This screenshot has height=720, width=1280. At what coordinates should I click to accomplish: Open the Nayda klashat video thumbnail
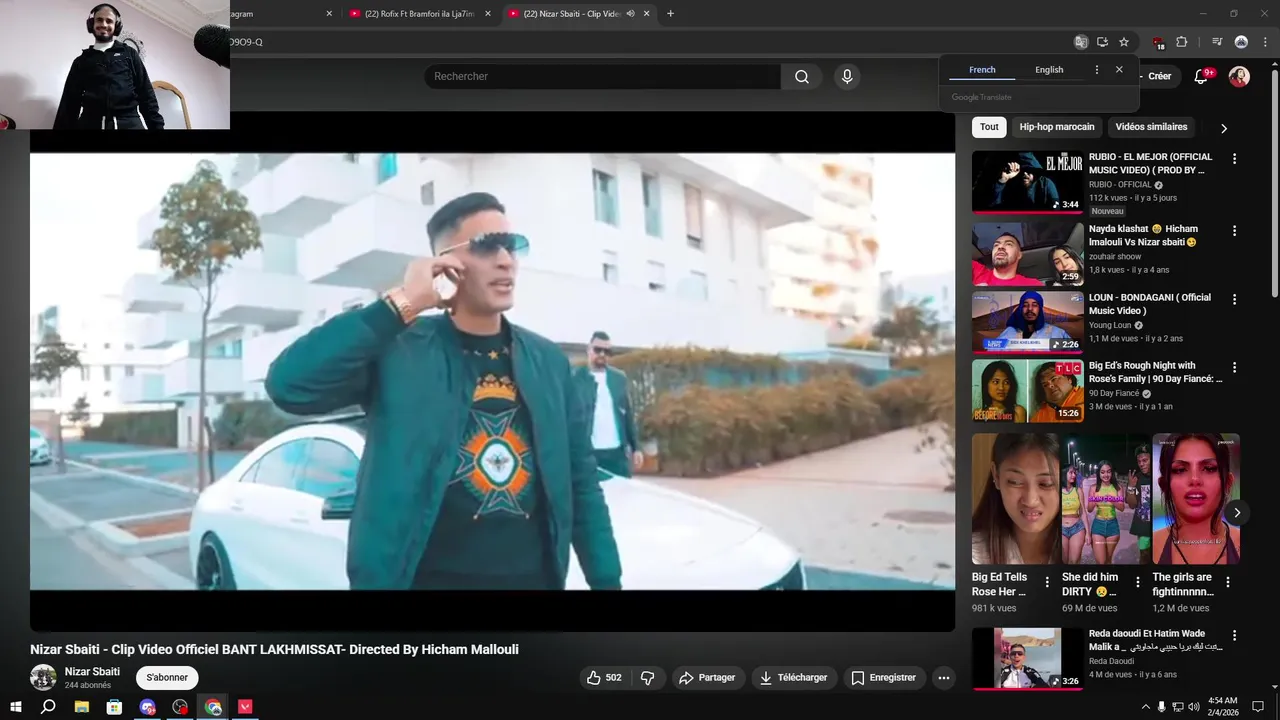click(1027, 254)
